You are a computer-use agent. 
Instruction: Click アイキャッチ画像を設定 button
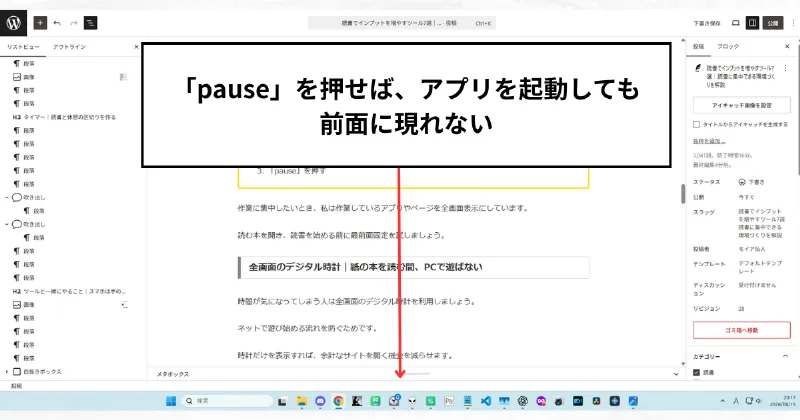click(x=742, y=106)
